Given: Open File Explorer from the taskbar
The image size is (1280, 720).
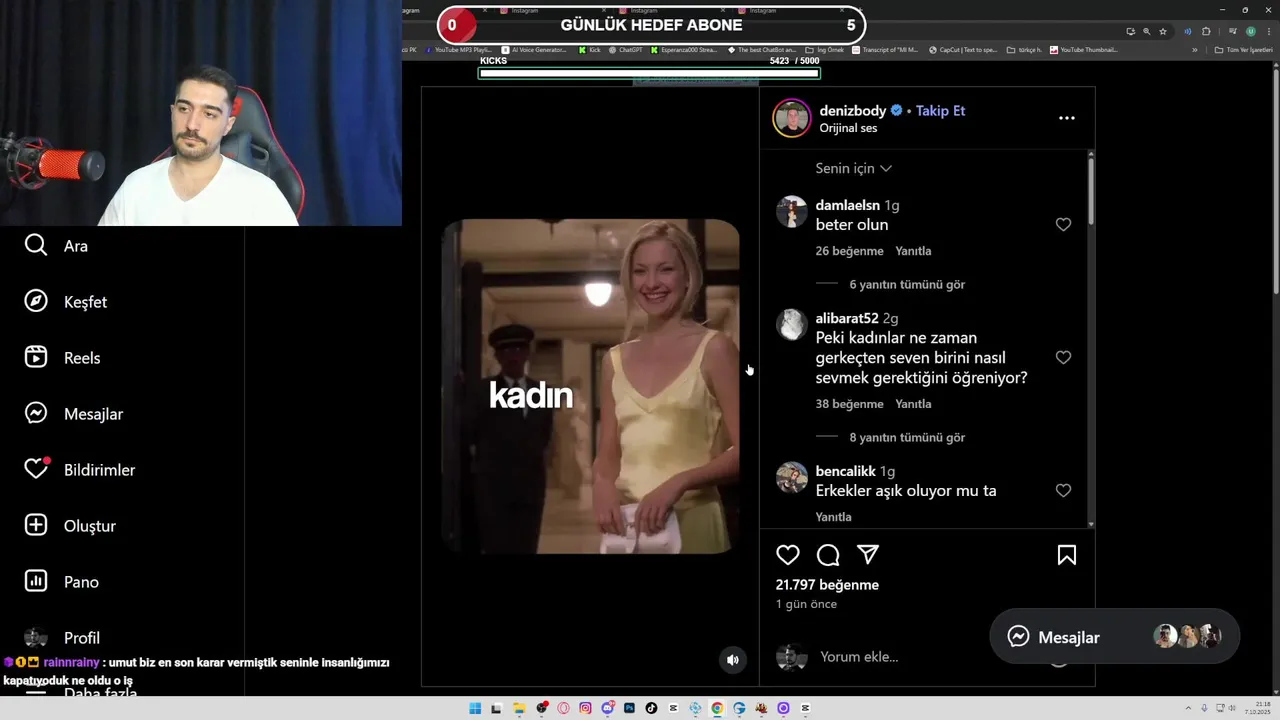Looking at the screenshot, I should coord(519,708).
